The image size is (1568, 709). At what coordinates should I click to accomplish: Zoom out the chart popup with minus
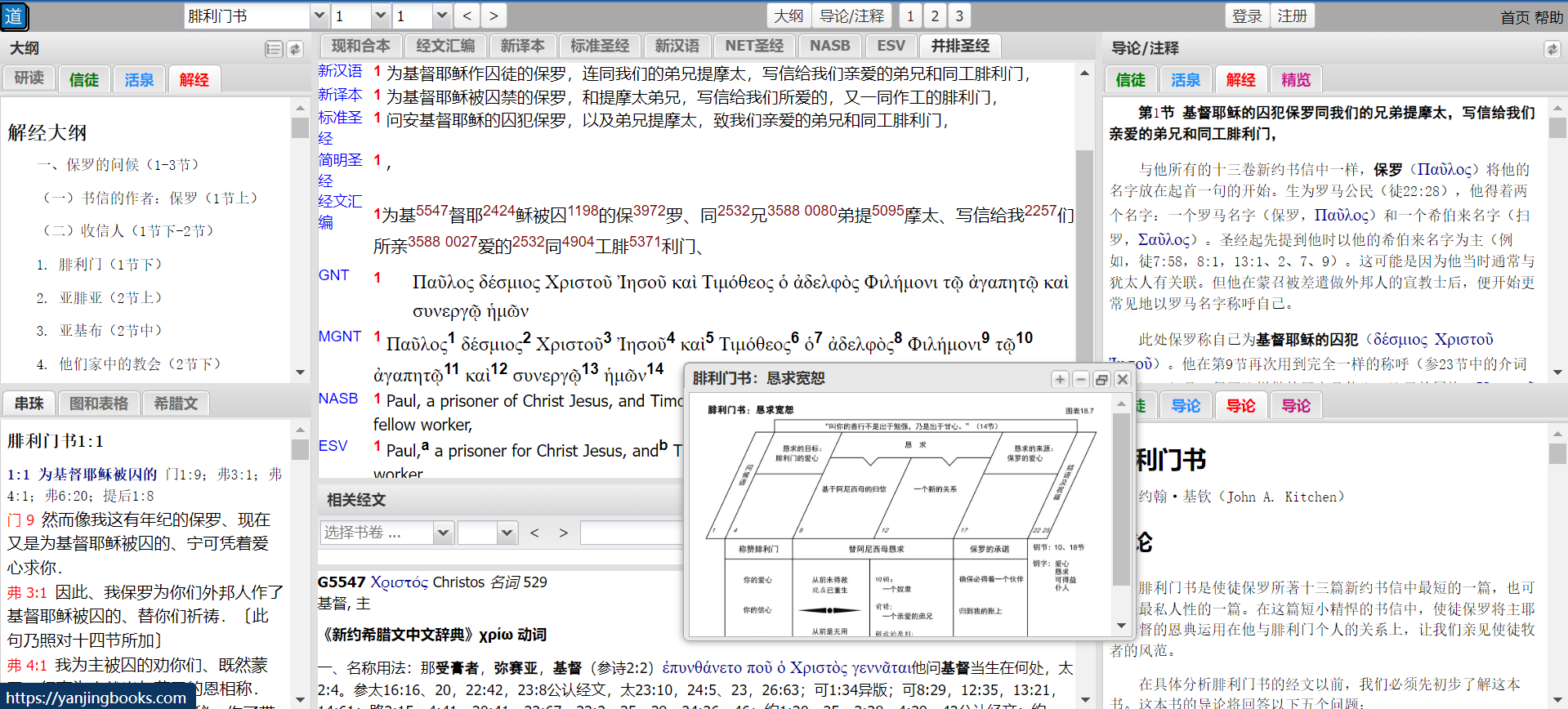click(x=1080, y=379)
